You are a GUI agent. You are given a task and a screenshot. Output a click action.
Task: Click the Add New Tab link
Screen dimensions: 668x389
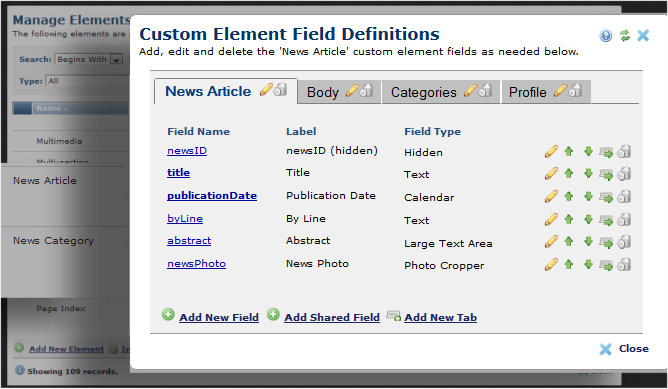(x=441, y=317)
